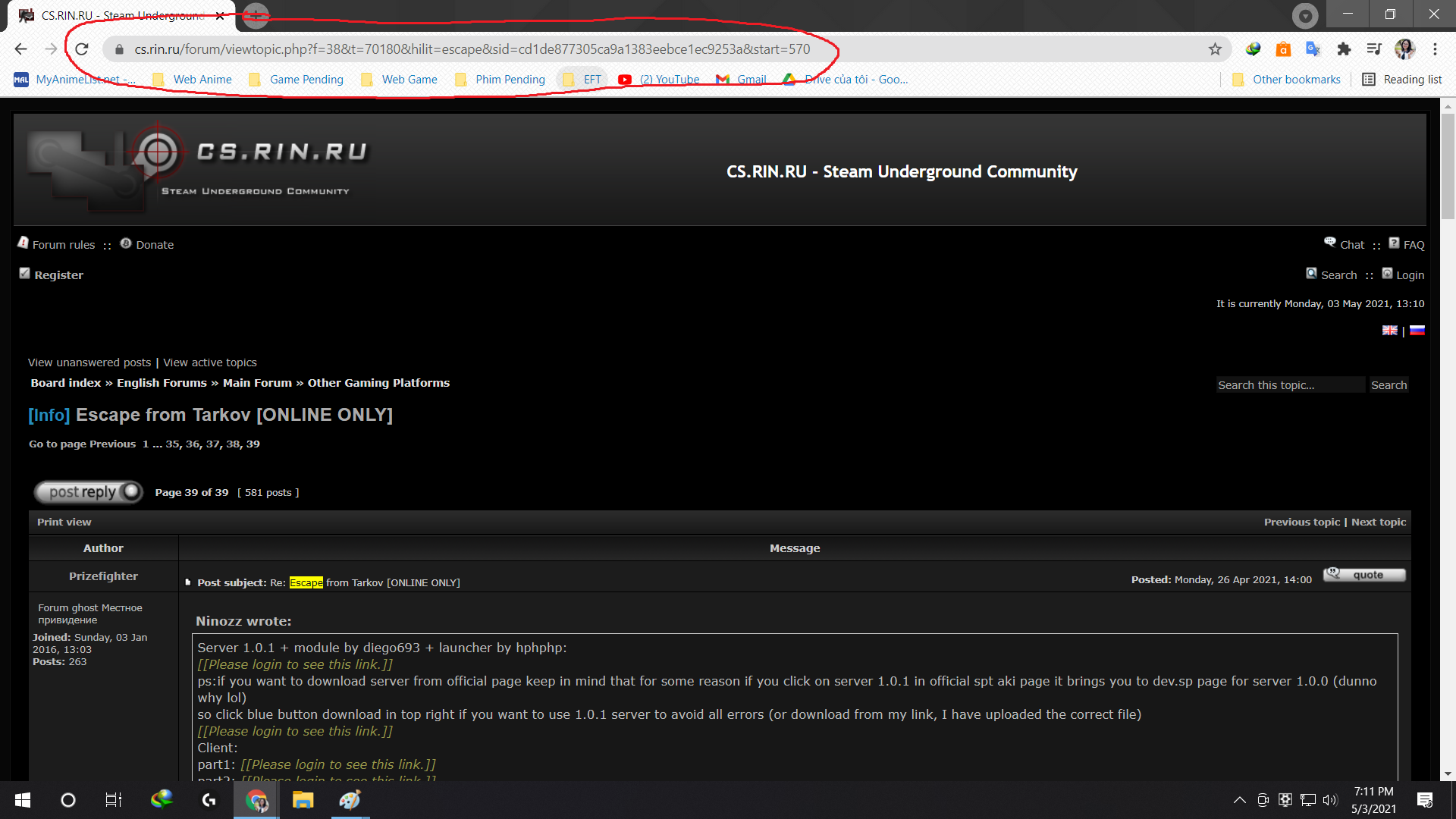Open Web Game bookmark folder
The image size is (1456, 819).
pyautogui.click(x=399, y=80)
